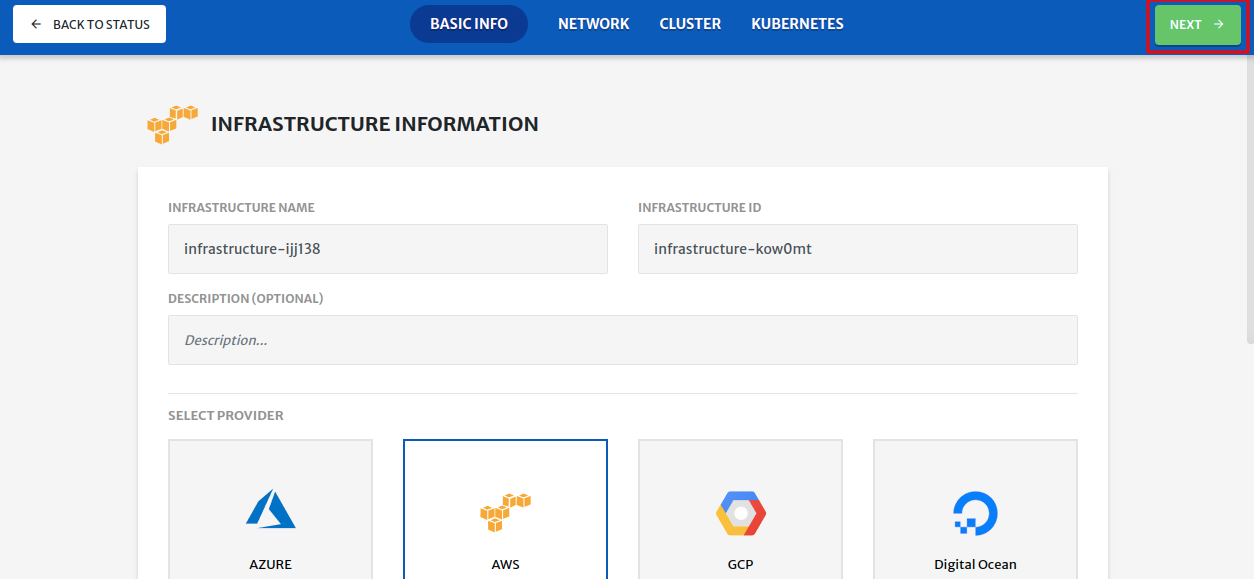Image resolution: width=1254 pixels, height=579 pixels.
Task: Click the AWS cubes icon beside Infrastructure Information
Action: pos(172,124)
